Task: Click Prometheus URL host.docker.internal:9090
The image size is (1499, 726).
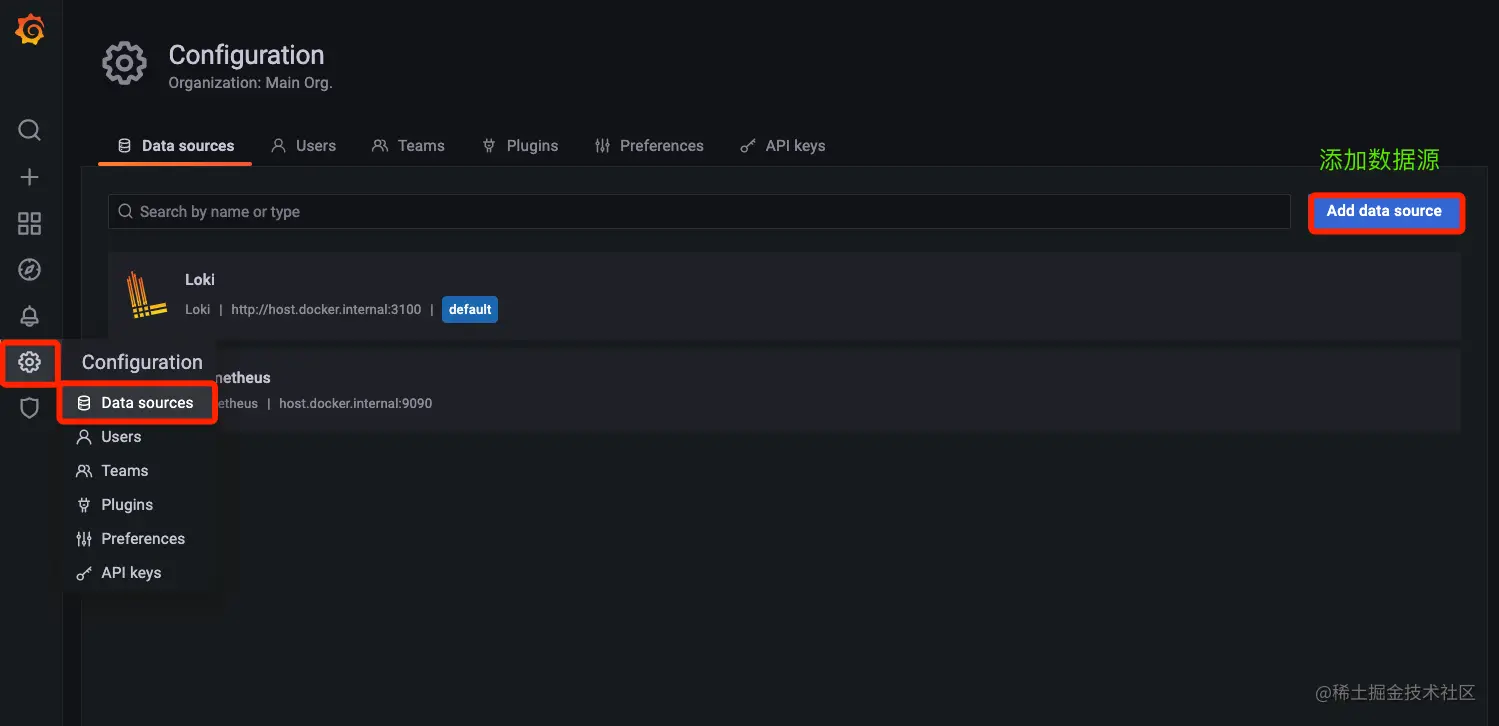Action: pyautogui.click(x=355, y=404)
